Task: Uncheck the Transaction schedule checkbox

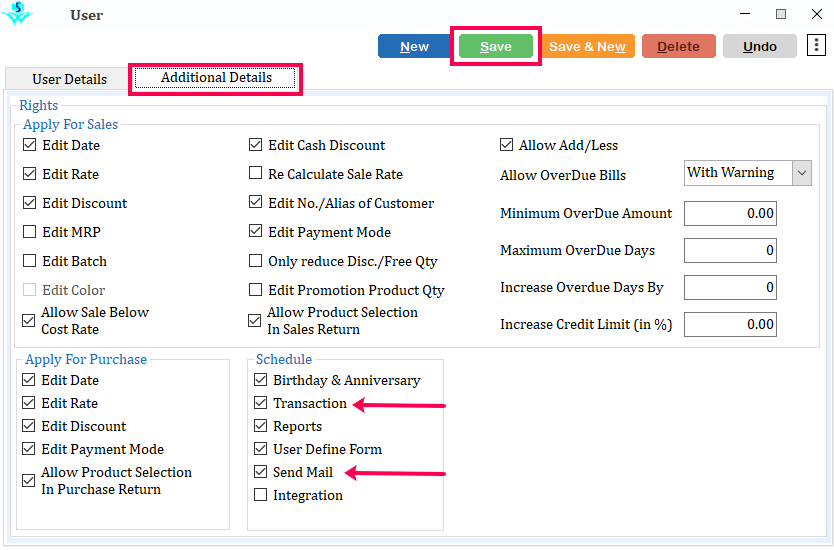Action: pyautogui.click(x=261, y=403)
